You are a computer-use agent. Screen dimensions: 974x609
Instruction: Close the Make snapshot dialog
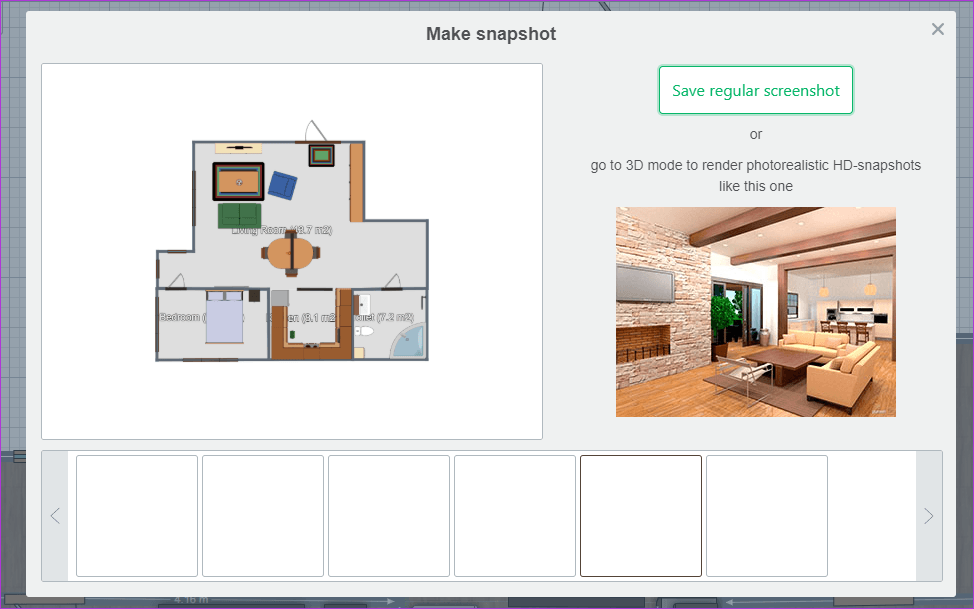point(937,29)
